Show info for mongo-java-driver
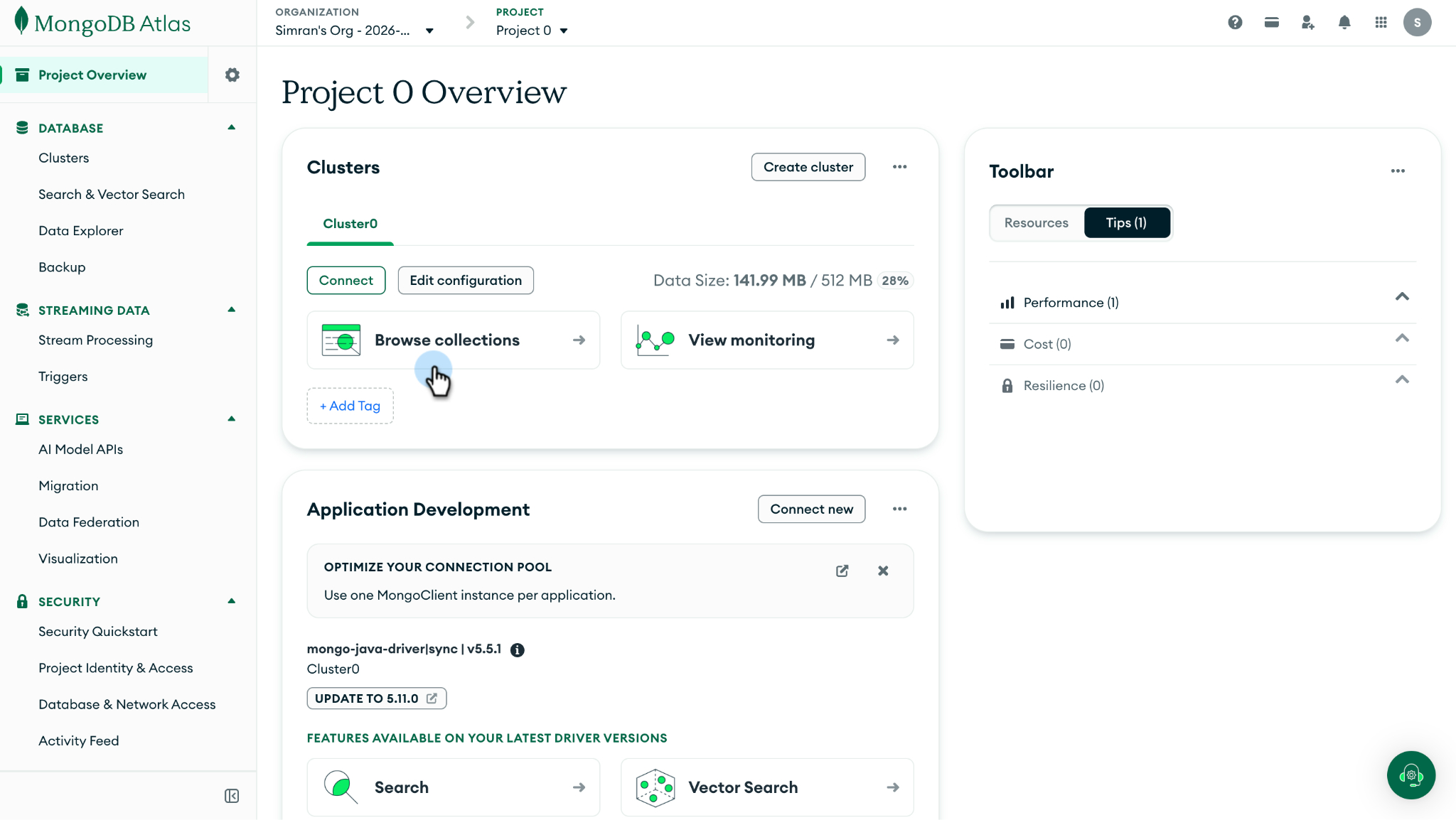 tap(518, 649)
